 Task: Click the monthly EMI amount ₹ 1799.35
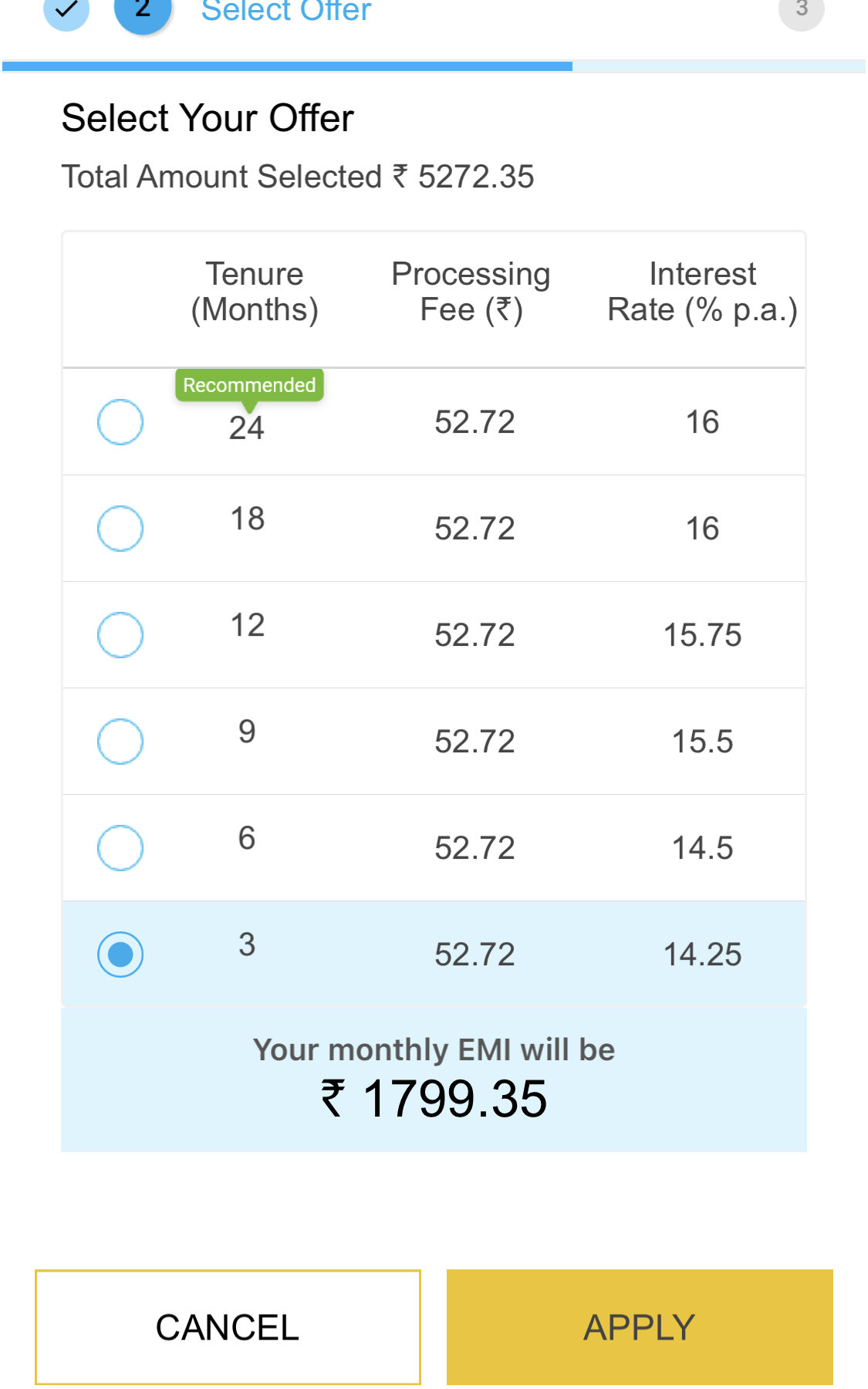[434, 1098]
